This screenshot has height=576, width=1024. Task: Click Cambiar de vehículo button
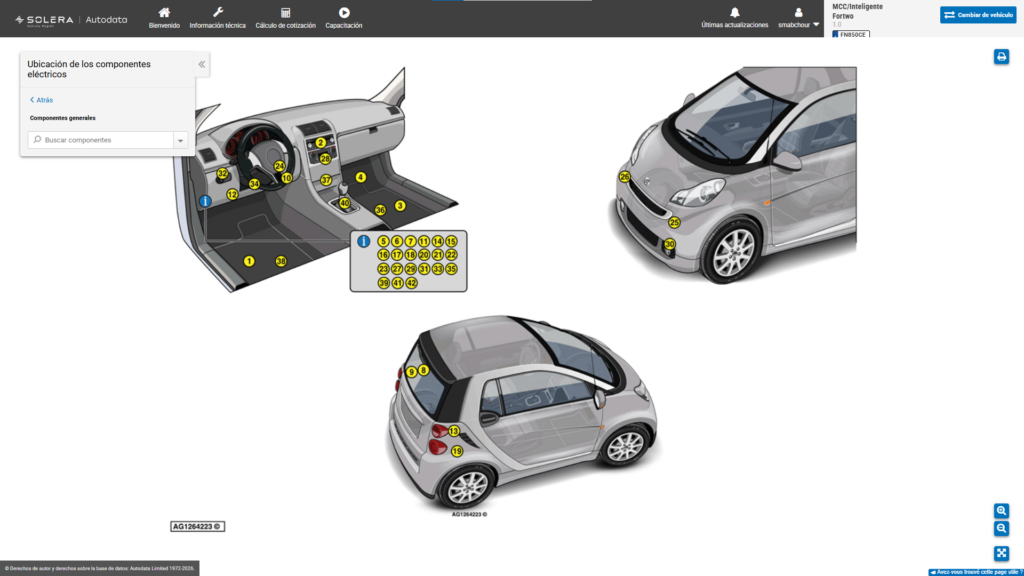978,14
